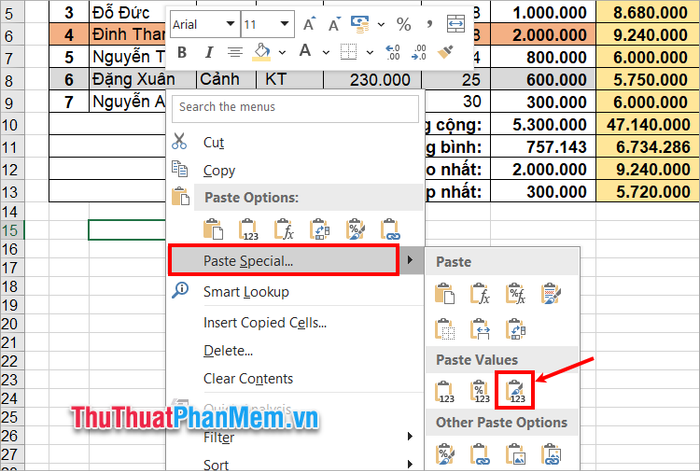
Task: Click the Search the menus box
Action: (295, 106)
